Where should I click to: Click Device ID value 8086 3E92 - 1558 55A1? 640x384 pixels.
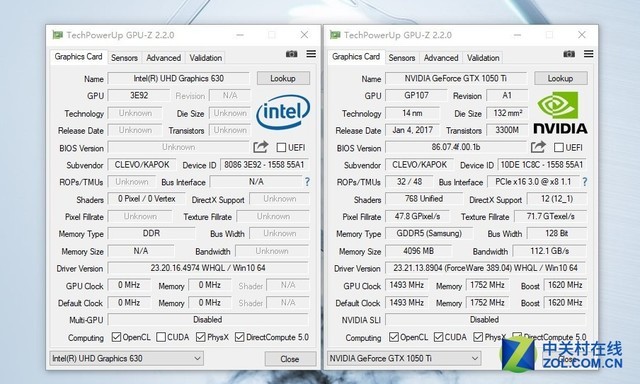[x=264, y=165]
